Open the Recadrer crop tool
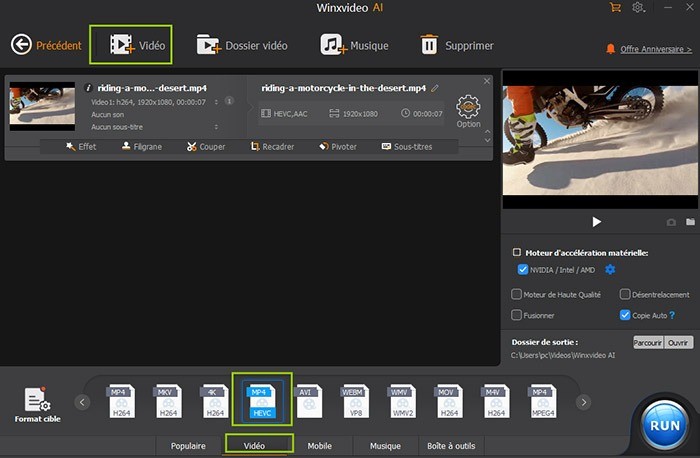The image size is (700, 458). 272,146
